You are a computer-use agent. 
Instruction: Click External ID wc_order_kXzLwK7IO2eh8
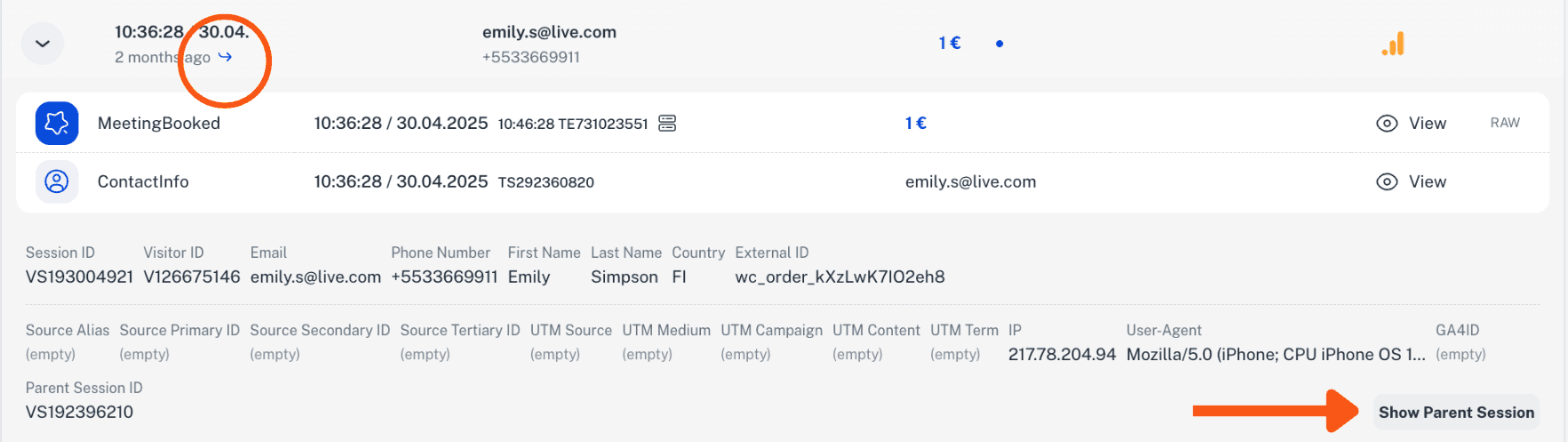pos(840,277)
